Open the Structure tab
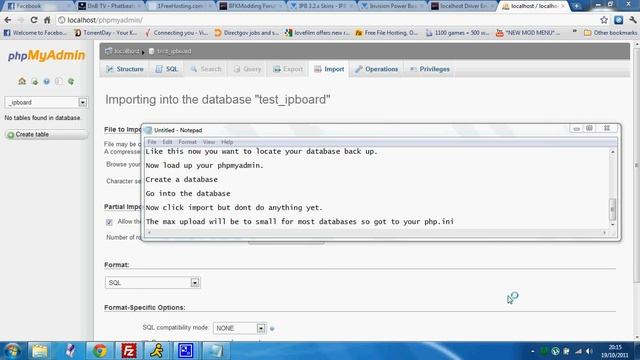The height and width of the screenshot is (360, 640). point(125,69)
